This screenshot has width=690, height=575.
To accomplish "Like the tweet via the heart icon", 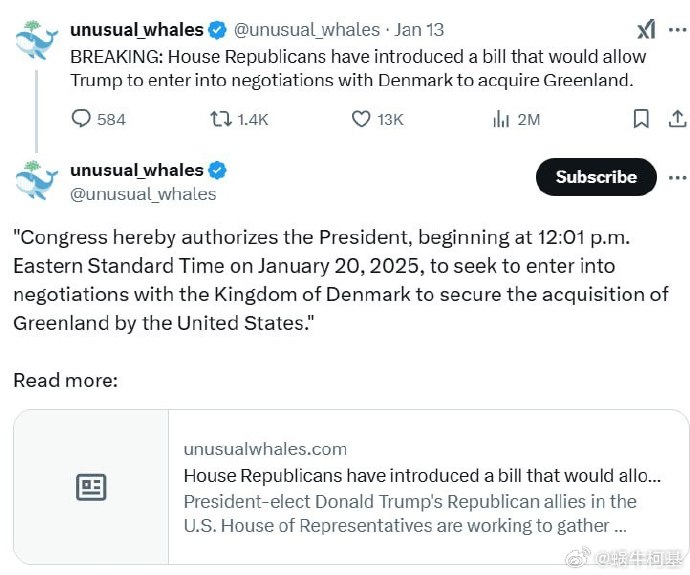I will (361, 119).
